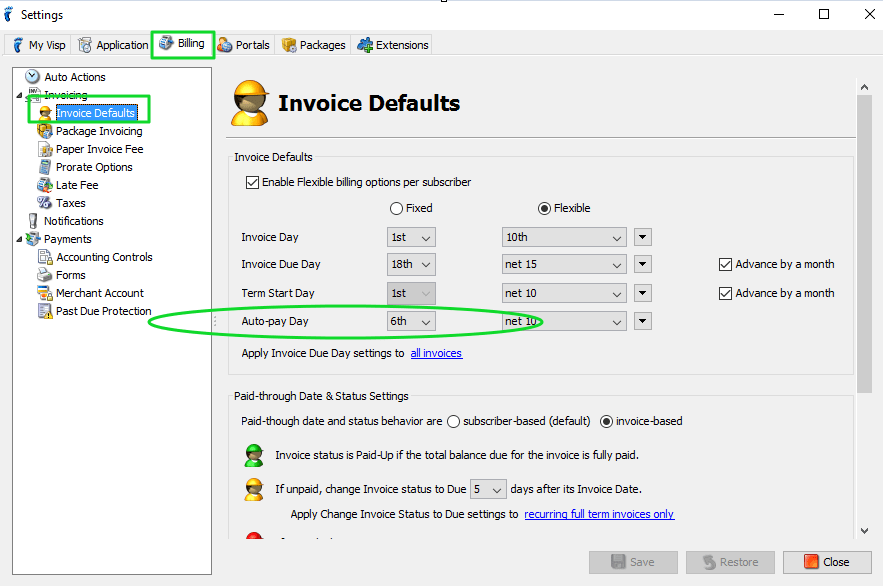Open the days-after-invoice-date 5 dropdown
This screenshot has width=883, height=586.
[488, 490]
